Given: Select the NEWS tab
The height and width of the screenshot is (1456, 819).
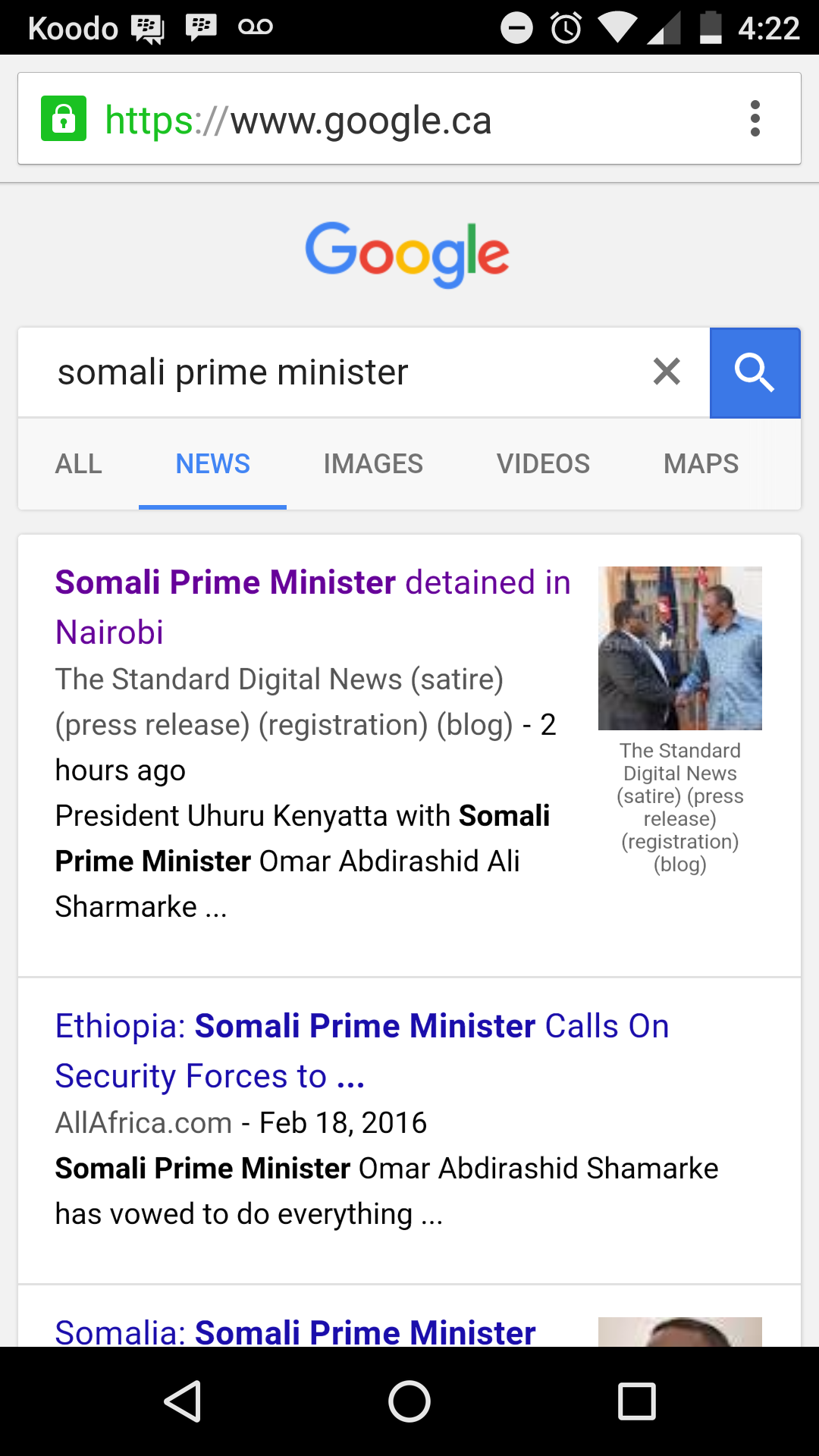Looking at the screenshot, I should (x=213, y=463).
